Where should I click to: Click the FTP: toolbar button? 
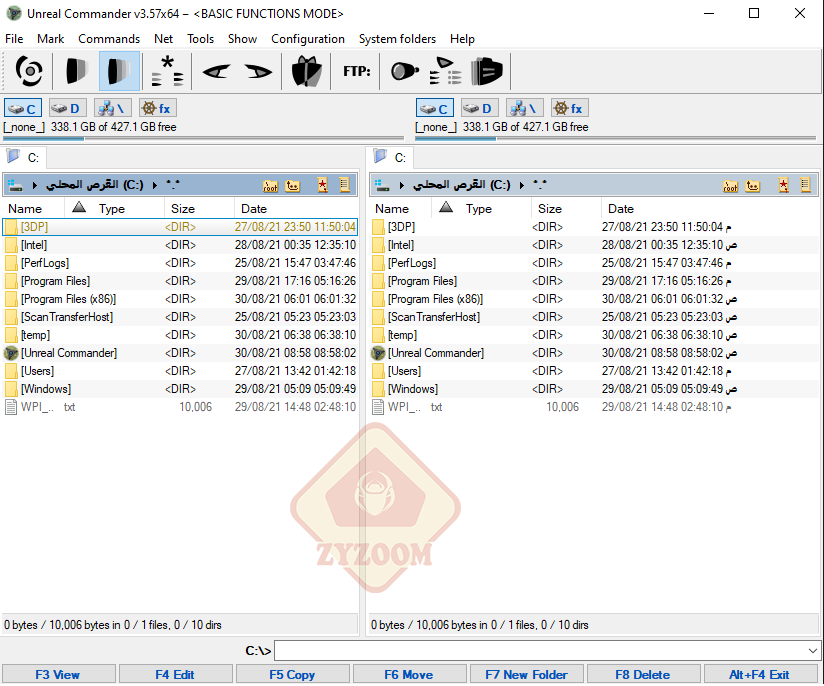click(357, 71)
